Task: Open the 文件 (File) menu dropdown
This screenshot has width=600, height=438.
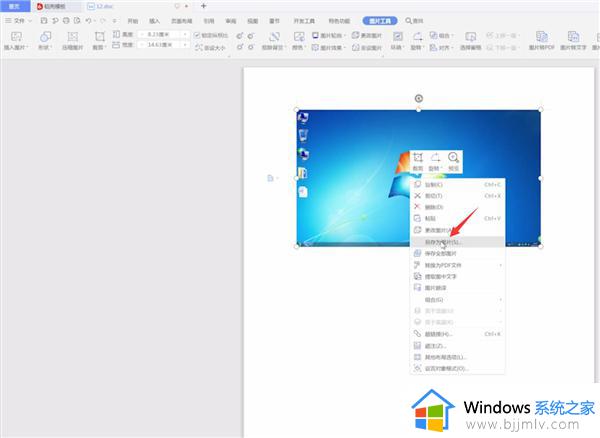Action: coord(18,21)
